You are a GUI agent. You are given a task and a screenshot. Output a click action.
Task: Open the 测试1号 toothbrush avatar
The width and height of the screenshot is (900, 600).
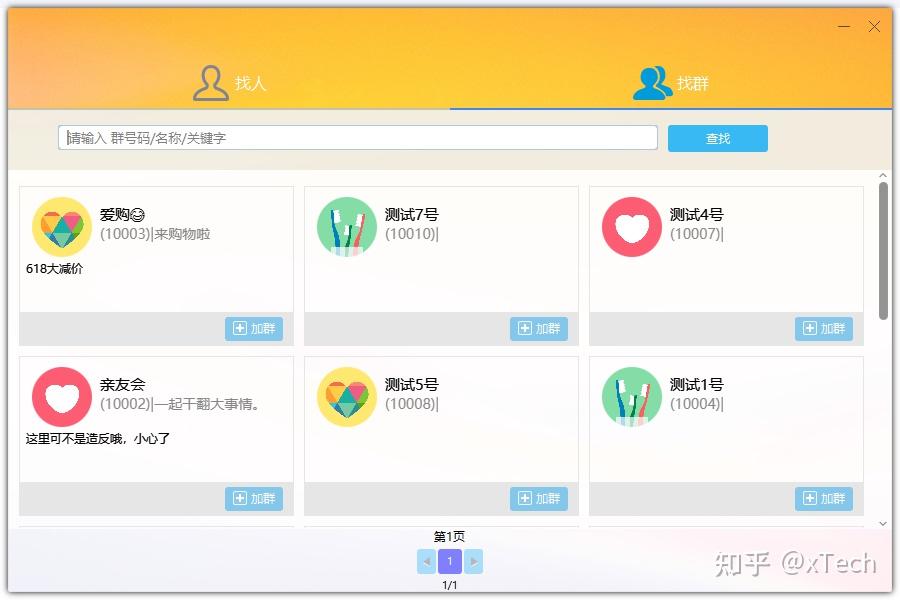632,397
